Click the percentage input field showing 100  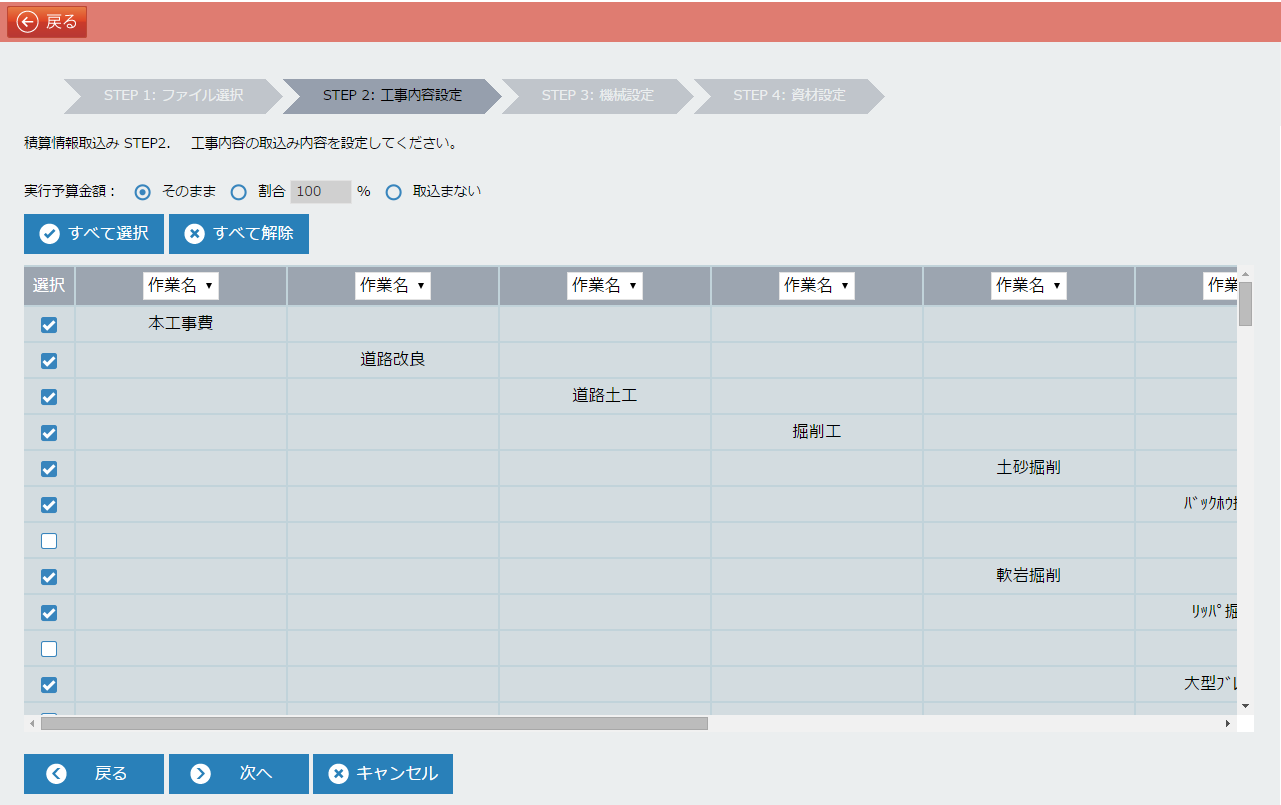click(x=320, y=192)
